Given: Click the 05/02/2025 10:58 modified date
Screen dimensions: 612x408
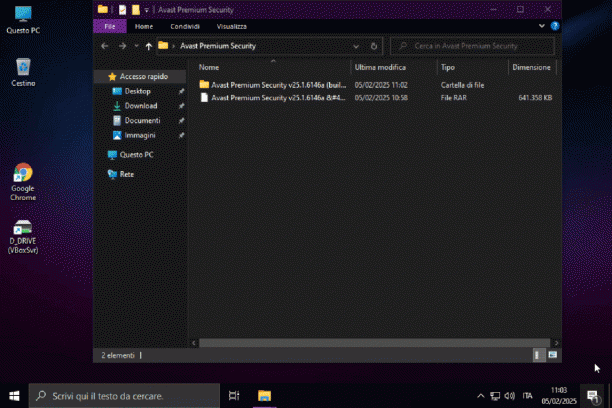Looking at the screenshot, I should pos(381,98).
